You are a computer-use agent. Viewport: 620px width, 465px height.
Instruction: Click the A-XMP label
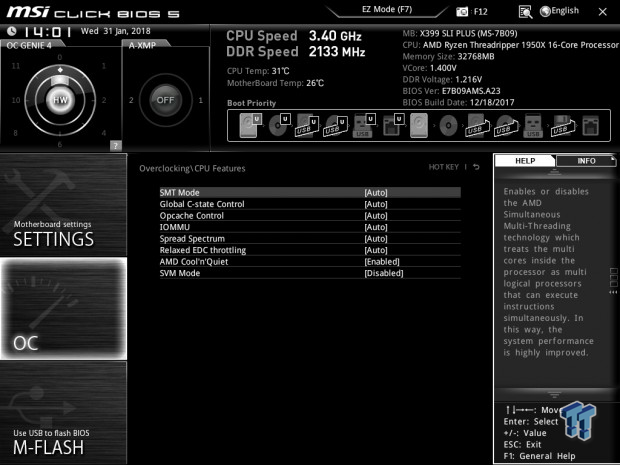(142, 45)
